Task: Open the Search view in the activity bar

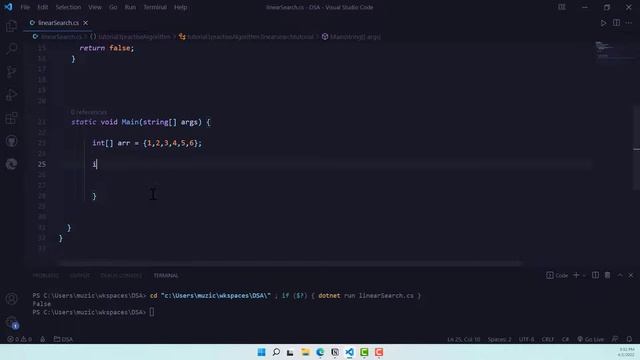Action: coord(11,49)
